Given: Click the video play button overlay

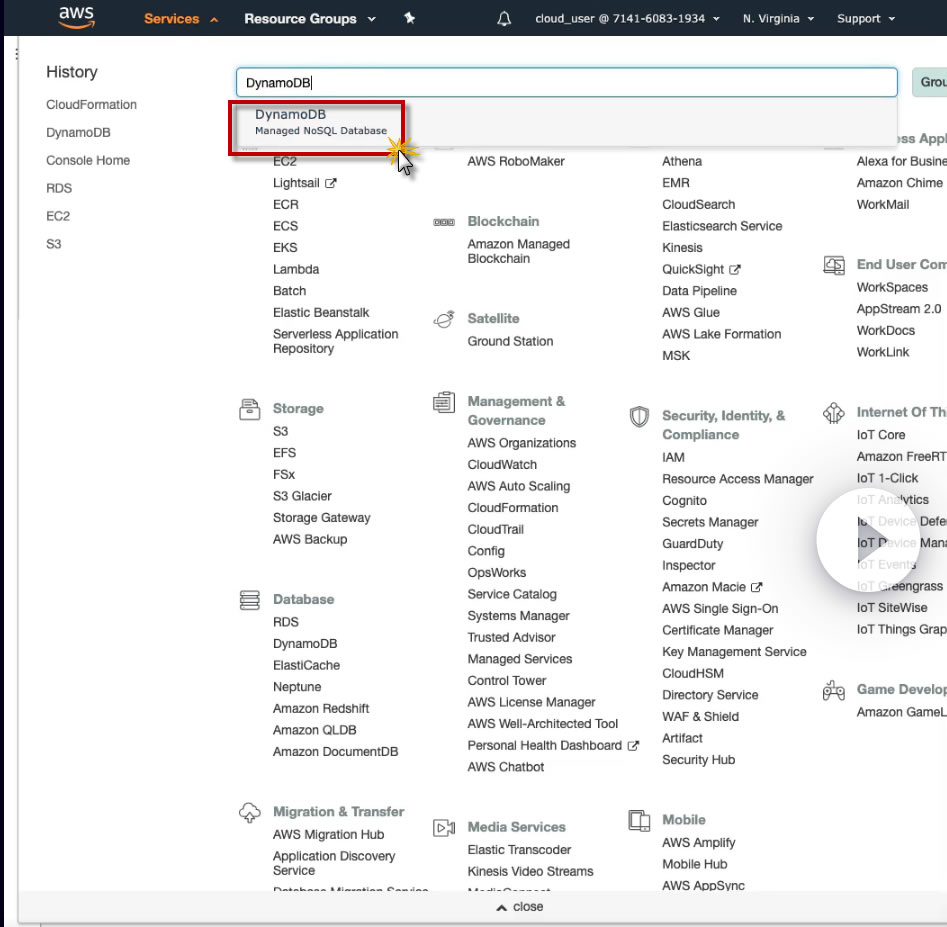Looking at the screenshot, I should click(x=867, y=540).
